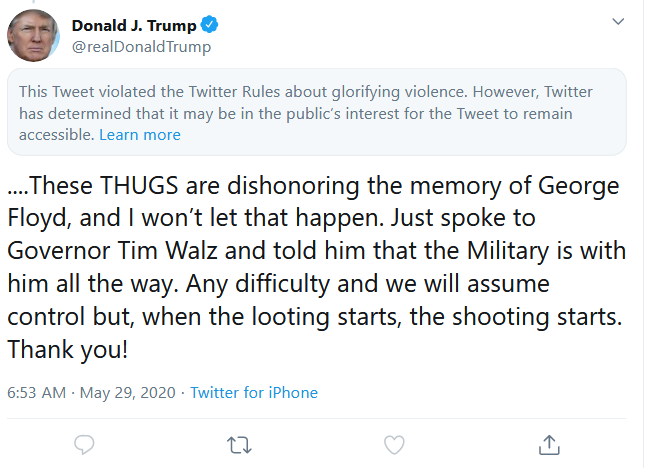Expand the tweet options chevron menu
The width and height of the screenshot is (648, 468).
619,22
